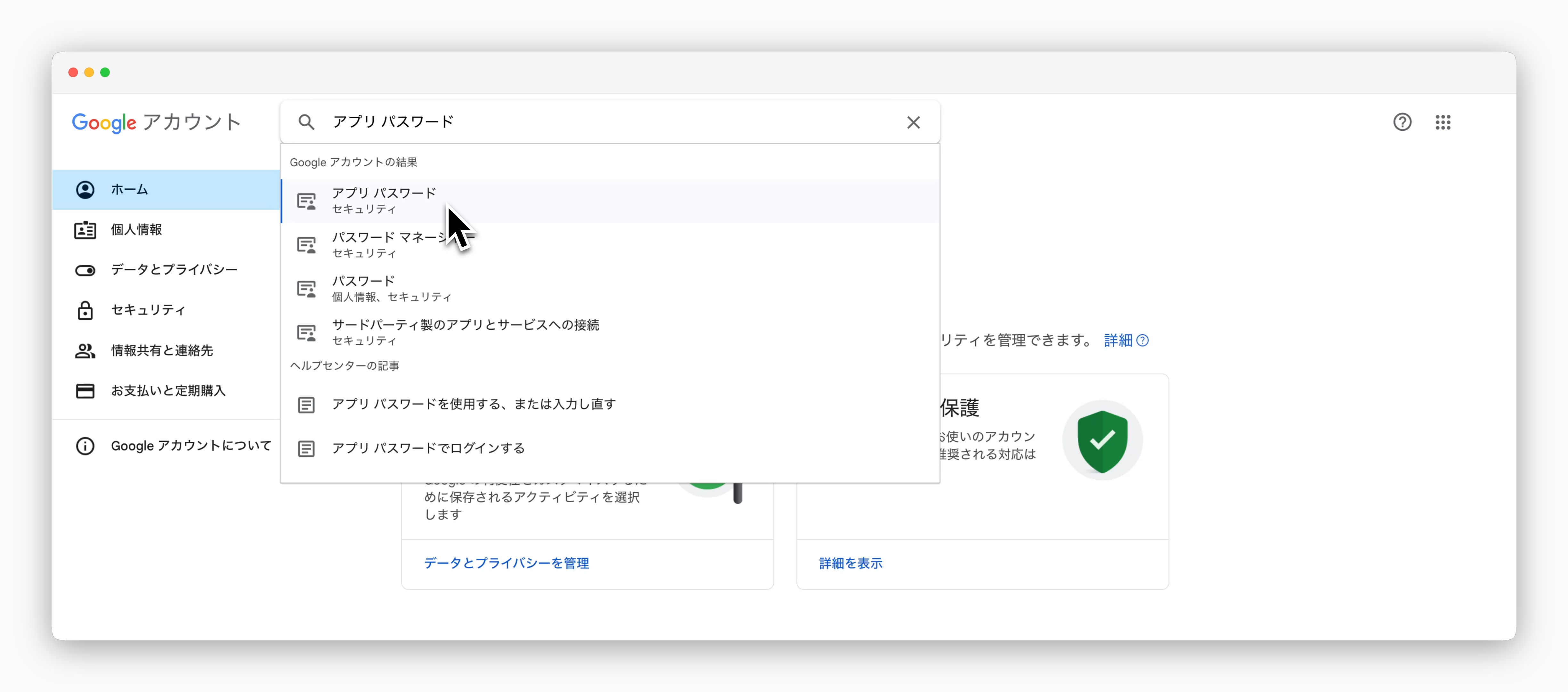
Task: Open the Google apps grid icon
Action: pyautogui.click(x=1442, y=122)
